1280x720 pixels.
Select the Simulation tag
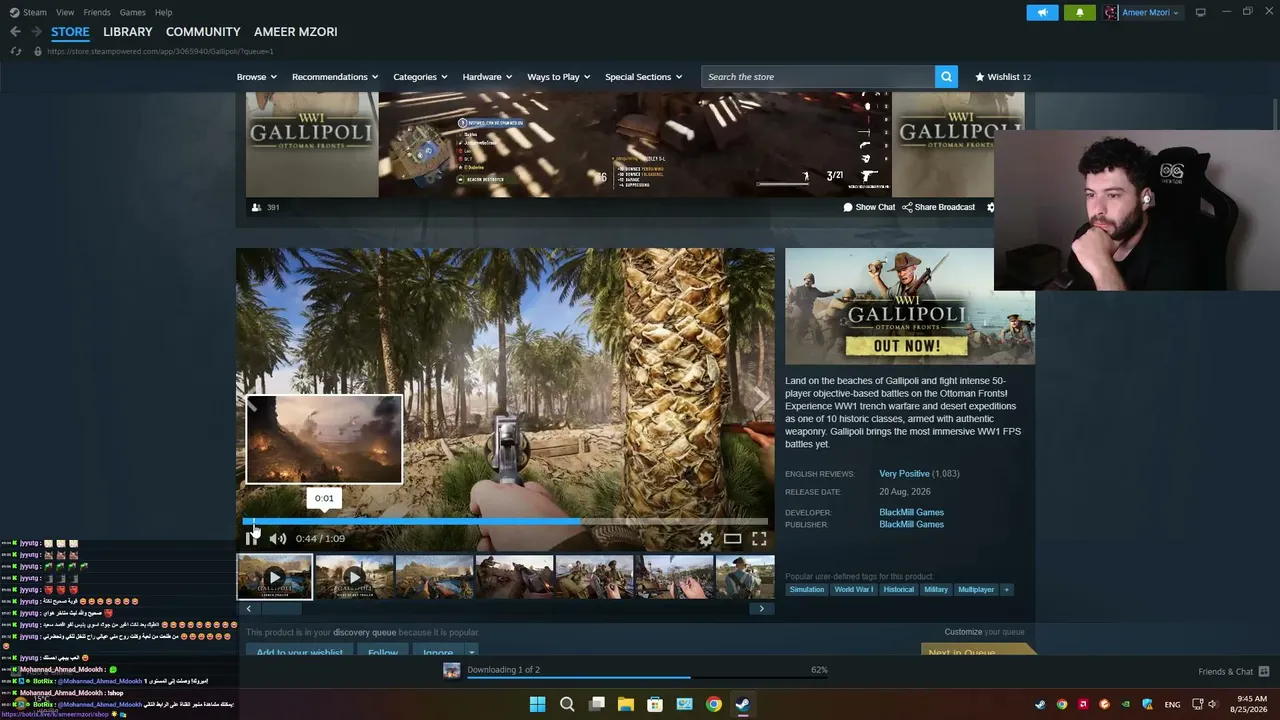pos(807,589)
